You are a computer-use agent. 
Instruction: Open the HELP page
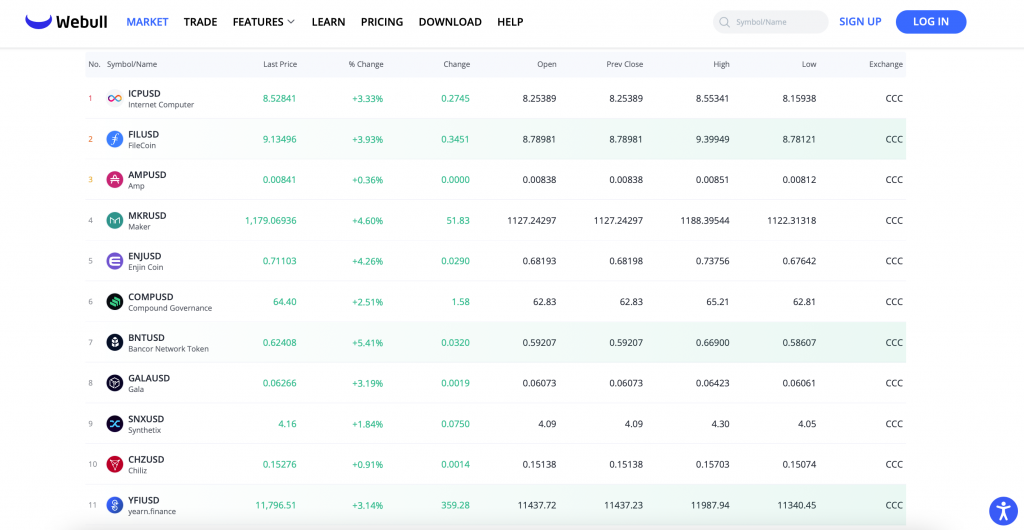510,22
